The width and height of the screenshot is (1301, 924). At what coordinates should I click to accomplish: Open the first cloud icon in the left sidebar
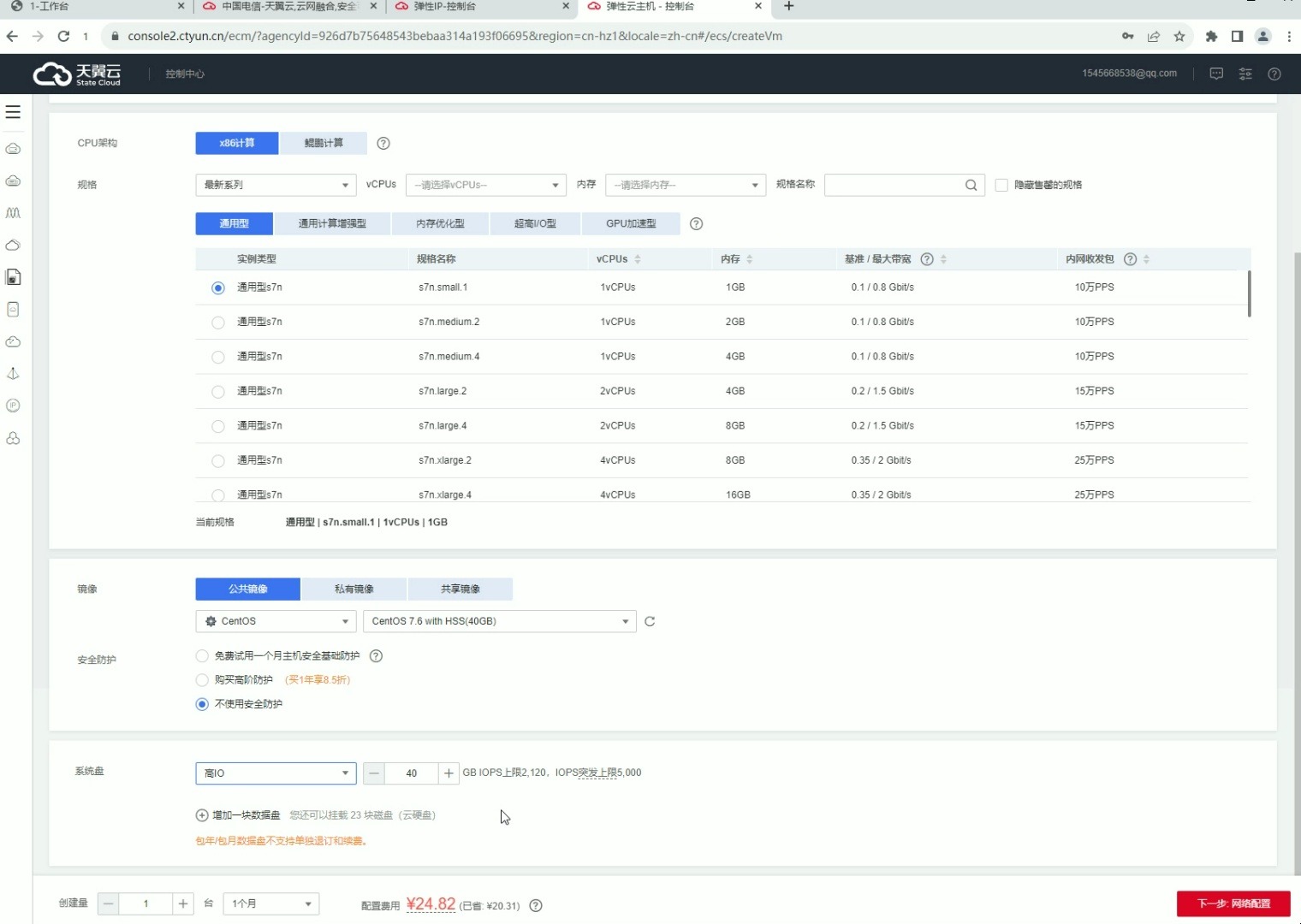13,149
